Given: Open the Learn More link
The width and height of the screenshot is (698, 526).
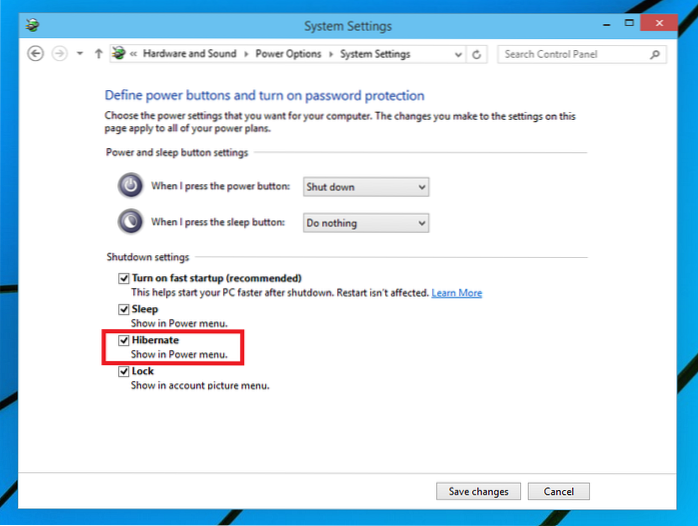Looking at the screenshot, I should tap(456, 293).
